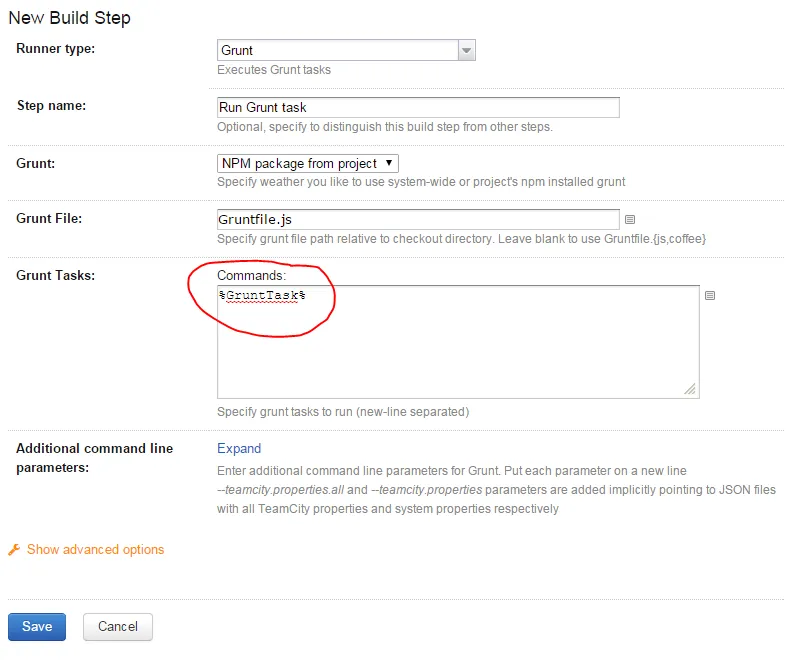Click the orange wrench icon

tap(14, 550)
